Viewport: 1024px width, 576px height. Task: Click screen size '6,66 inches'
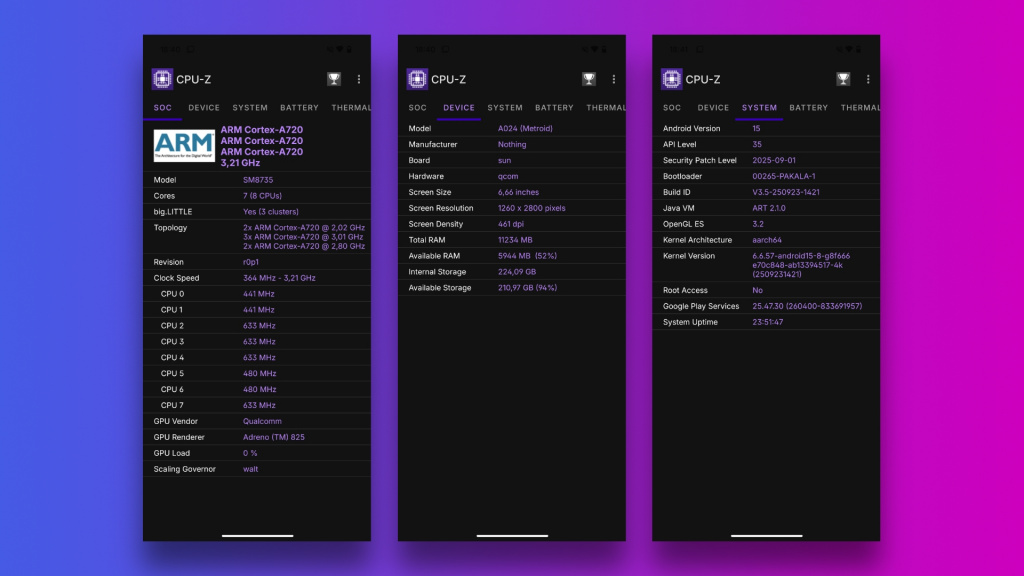[519, 192]
